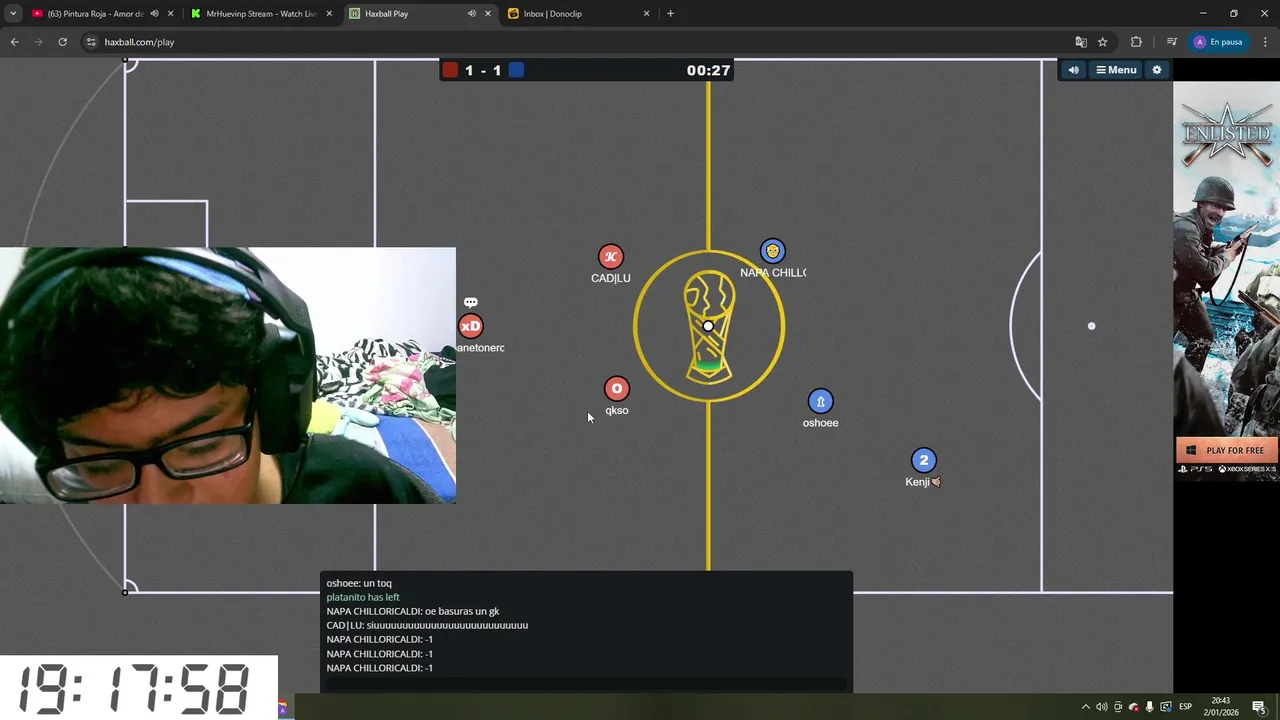Bookmark this page with star icon
The image size is (1280, 720).
(x=1102, y=42)
